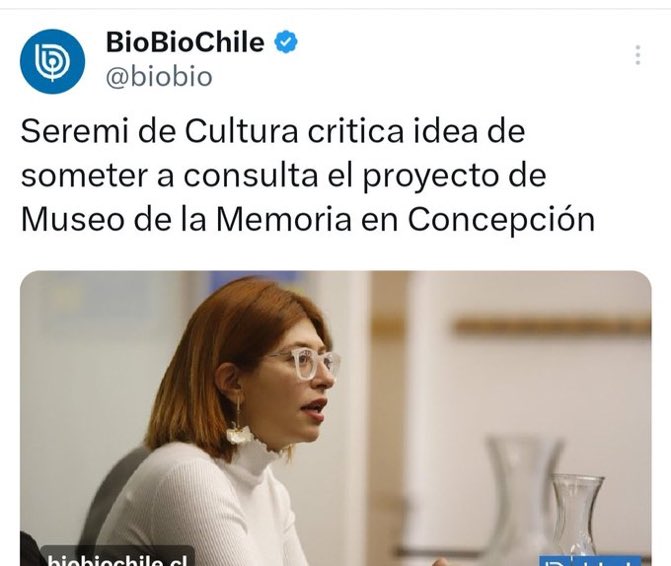671x566 pixels.
Task: Click the word 'Cultura' in the tweet
Action: click(x=241, y=131)
